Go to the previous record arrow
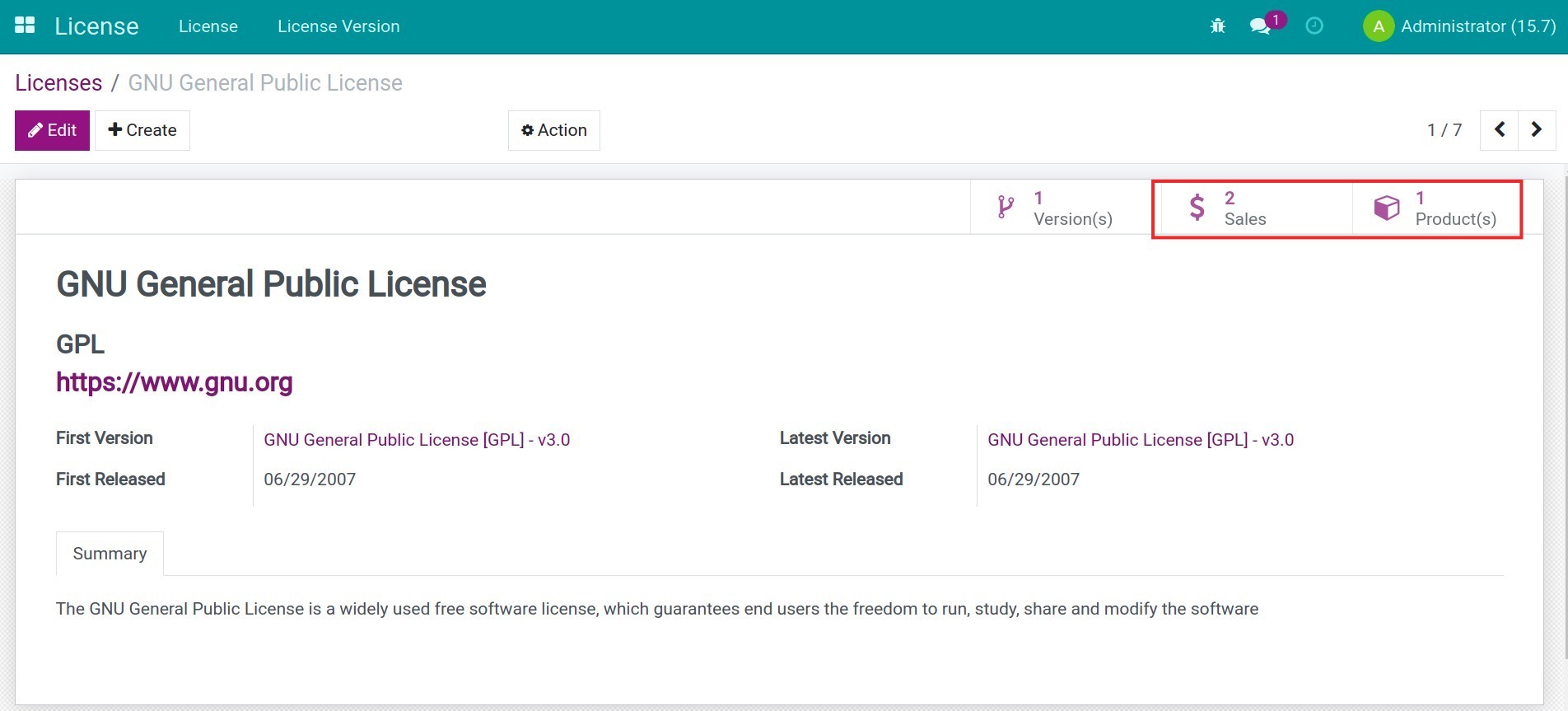Viewport: 1568px width, 711px height. point(1500,130)
